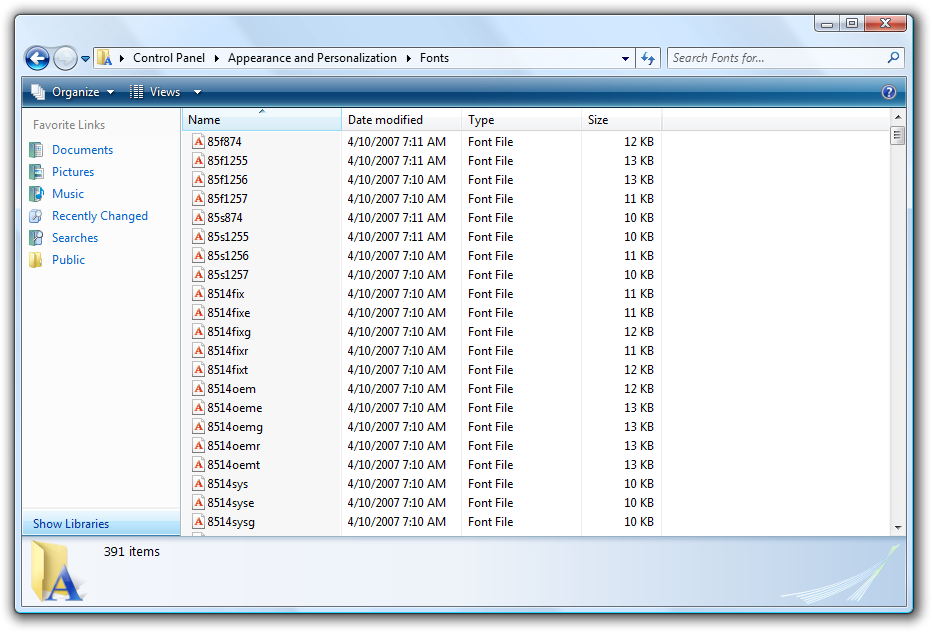Click the scrollbar up arrow

(x=898, y=117)
